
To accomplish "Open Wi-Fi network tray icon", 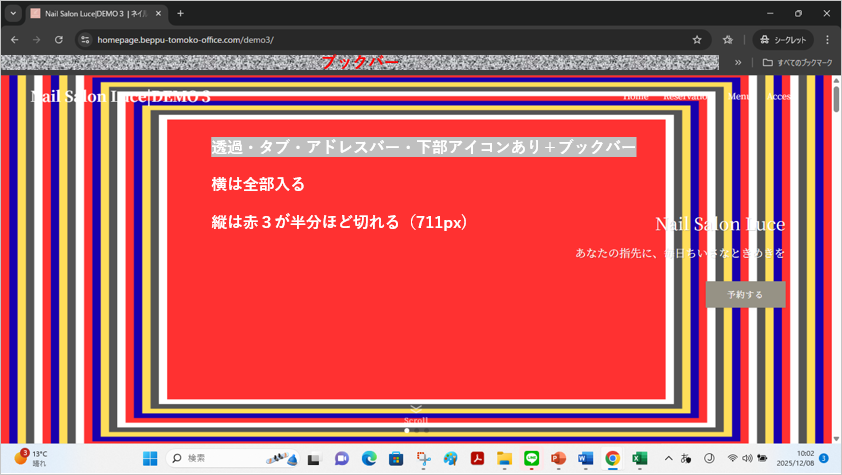I will point(732,458).
